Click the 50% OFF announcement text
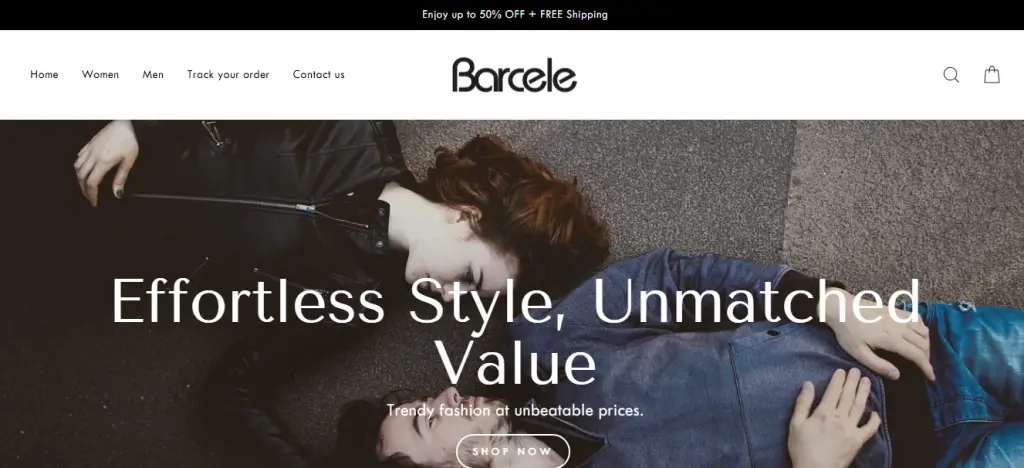1024x468 pixels. [502, 14]
